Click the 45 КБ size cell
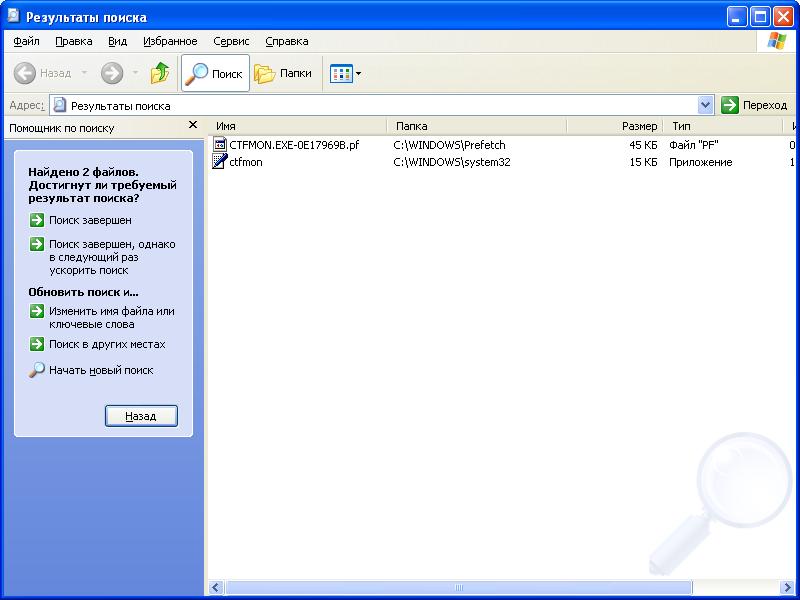The image size is (800, 600). (x=643, y=145)
